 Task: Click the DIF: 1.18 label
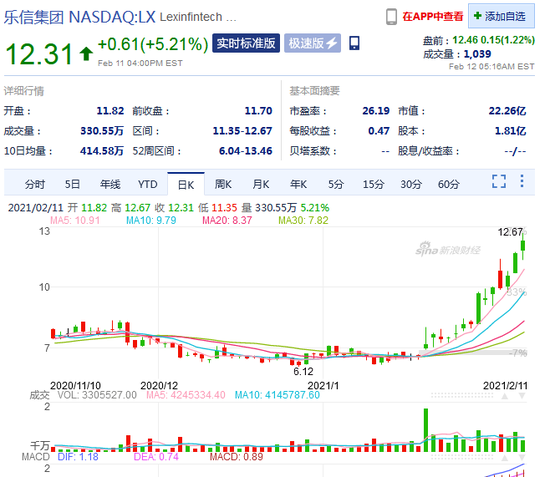click(78, 457)
